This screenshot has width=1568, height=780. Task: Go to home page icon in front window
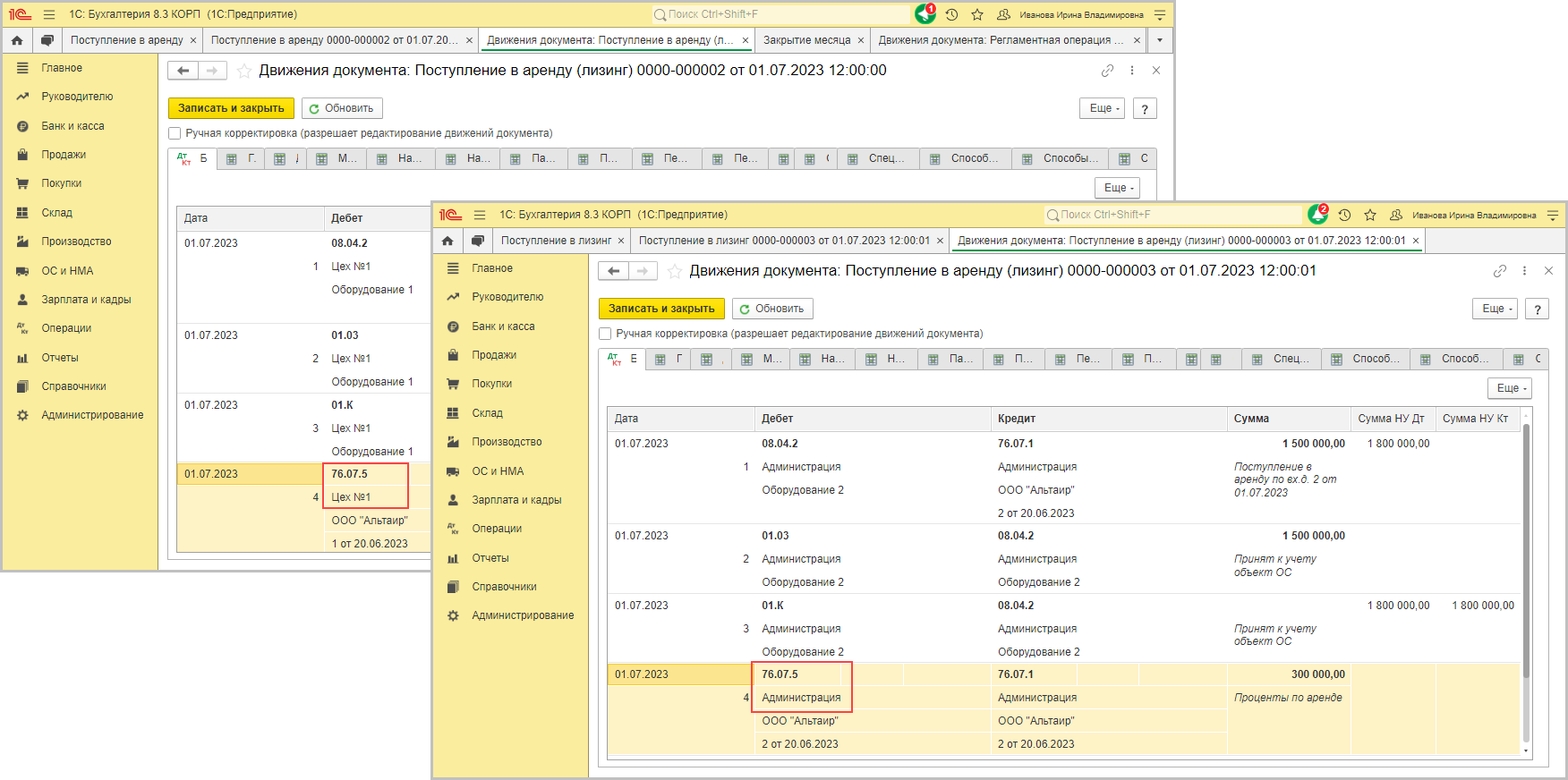pyautogui.click(x=447, y=241)
